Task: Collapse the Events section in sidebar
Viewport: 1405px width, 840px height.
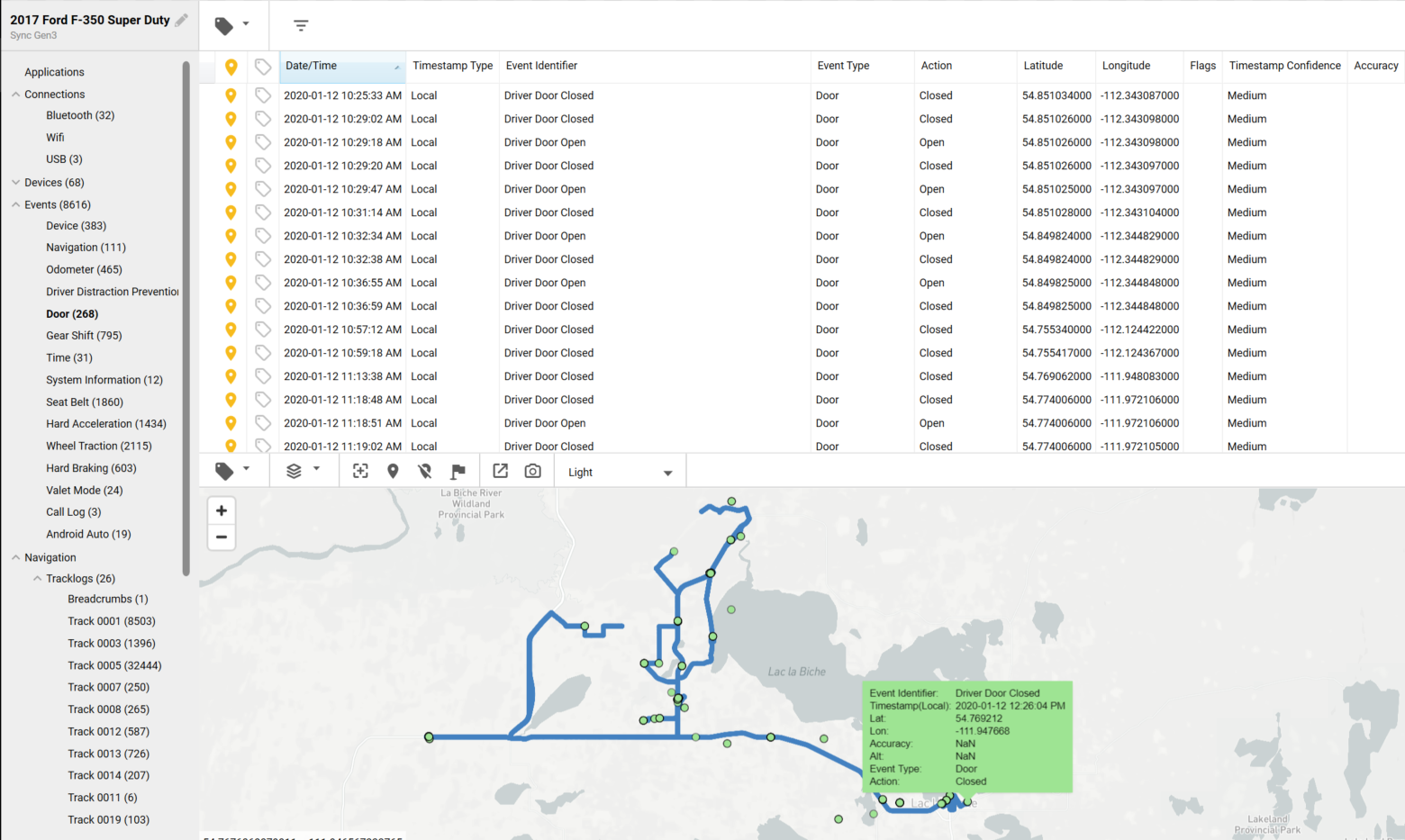Action: click(15, 204)
